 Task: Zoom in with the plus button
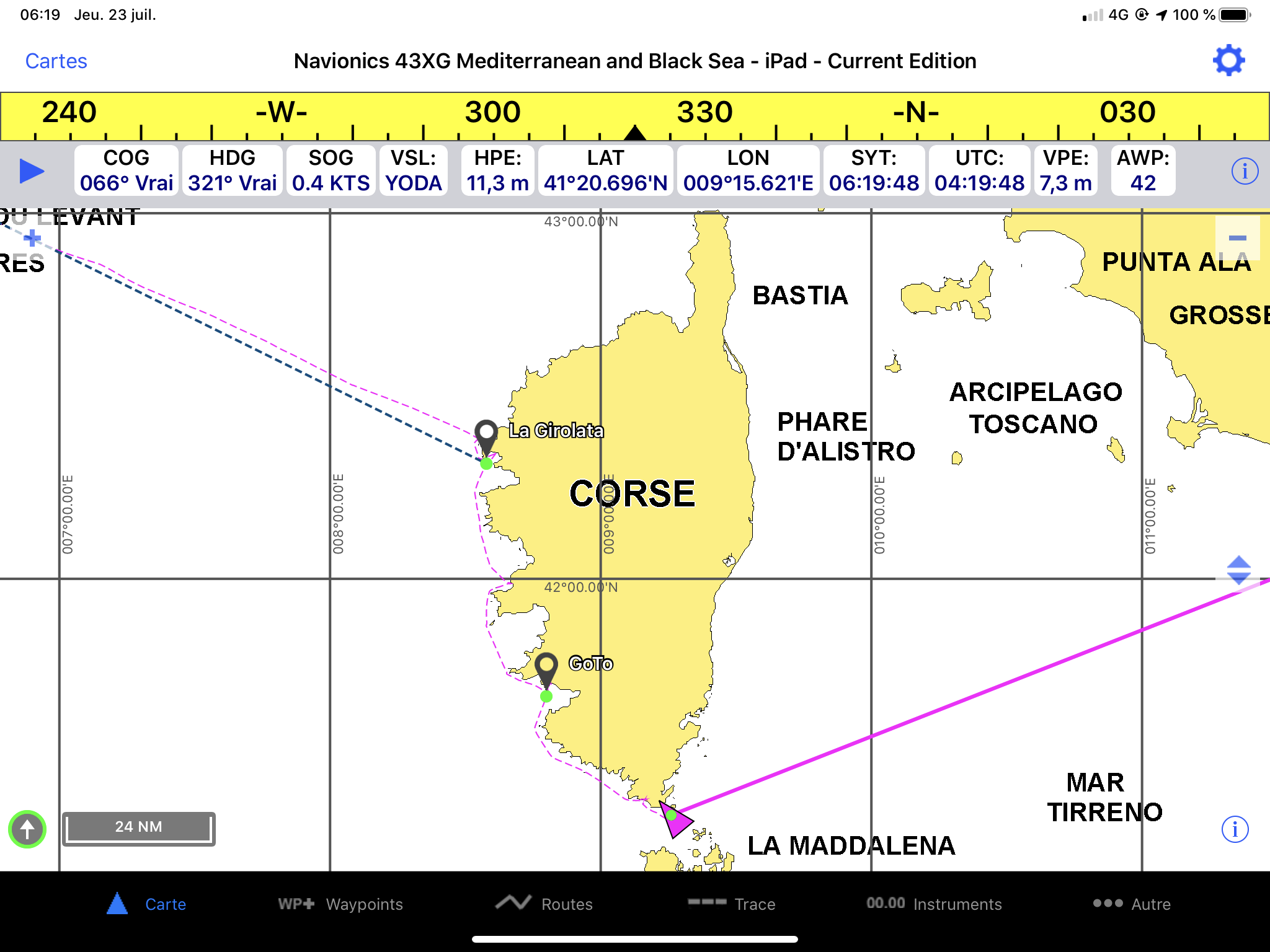click(32, 238)
